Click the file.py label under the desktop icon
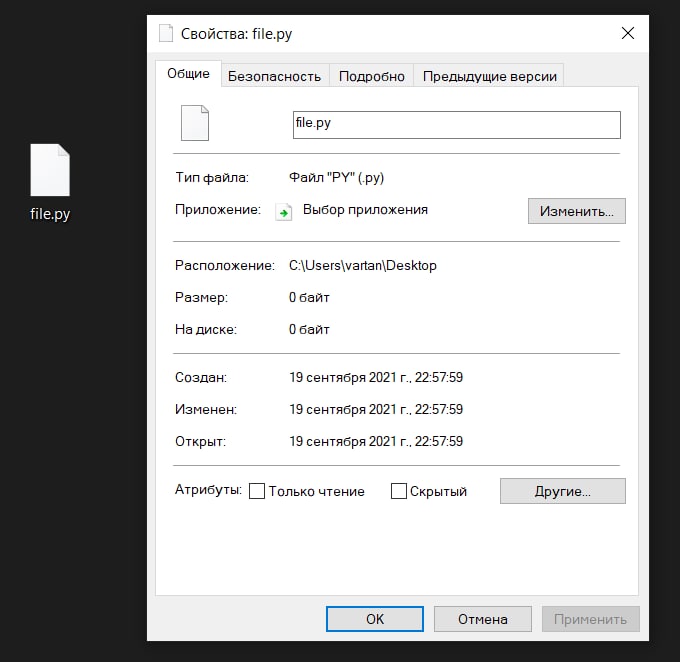Screen dimensions: 680x662 pyautogui.click(x=50, y=214)
